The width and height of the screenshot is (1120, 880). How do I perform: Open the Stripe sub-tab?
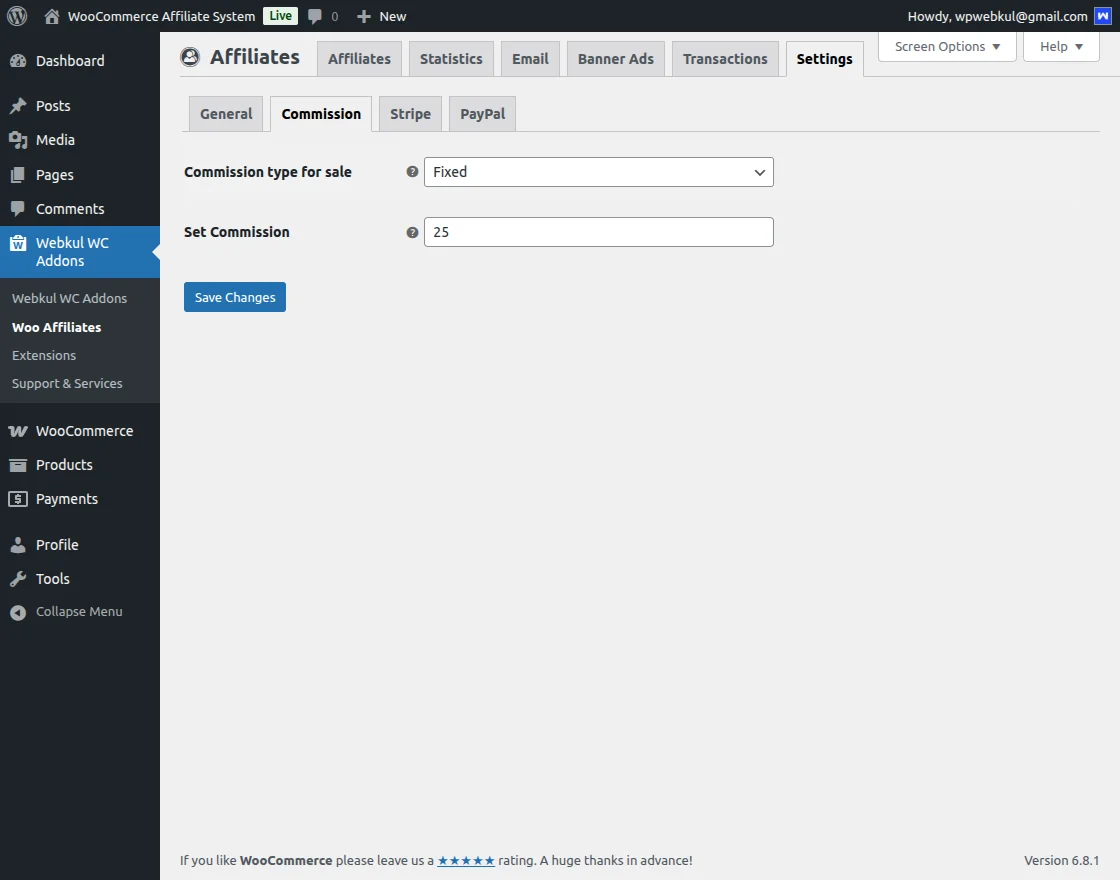410,114
